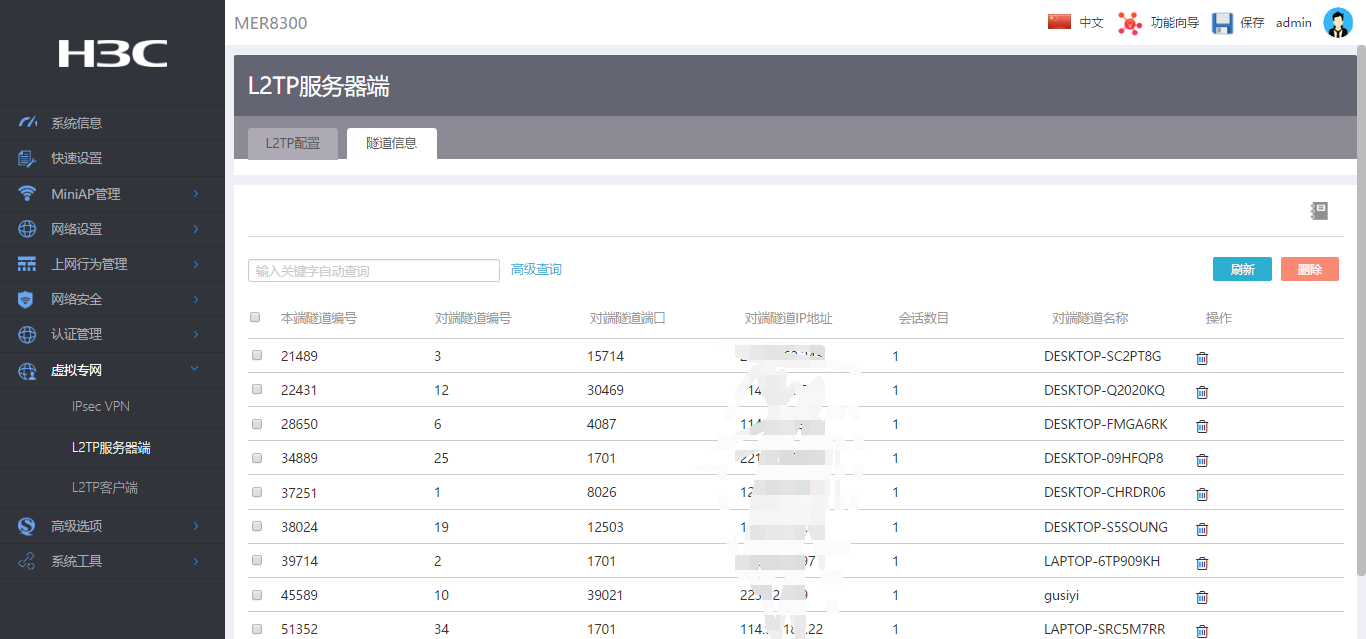Screen dimensions: 1366x639
Task: Expand the MiniAP管理 menu arrow
Action: pos(195,194)
